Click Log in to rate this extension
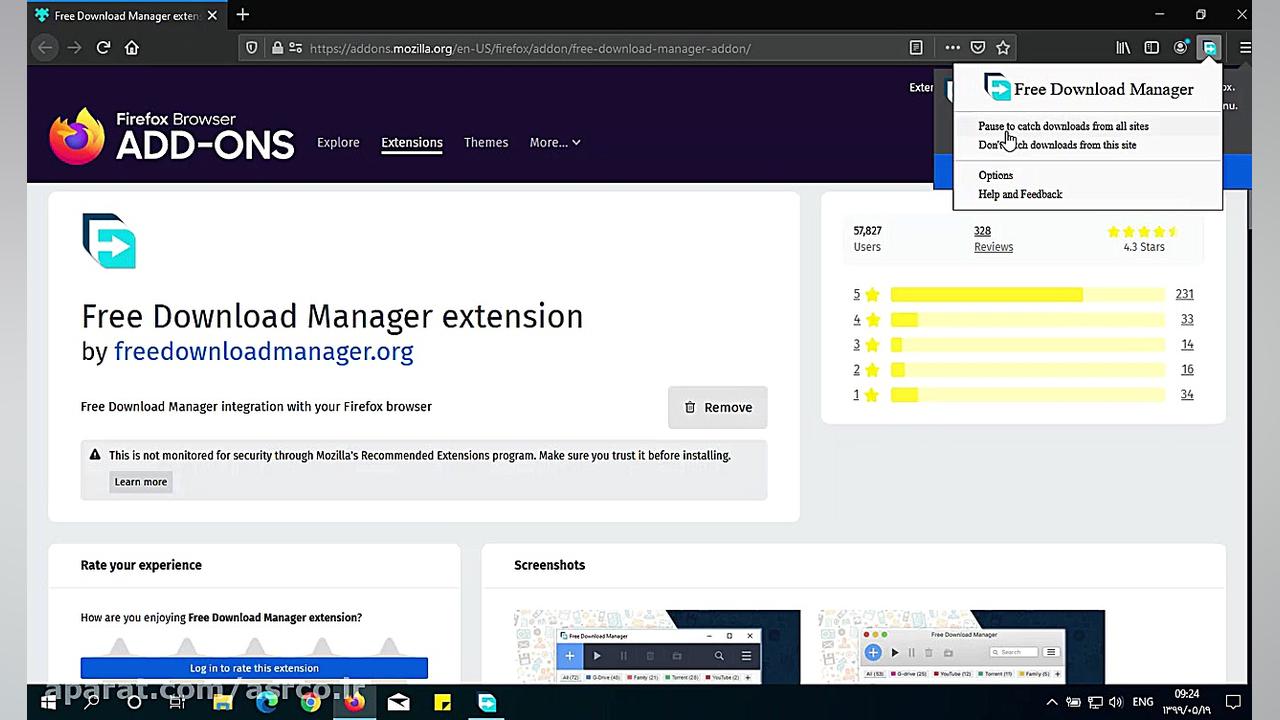Viewport: 1280px width, 720px height. (x=254, y=668)
